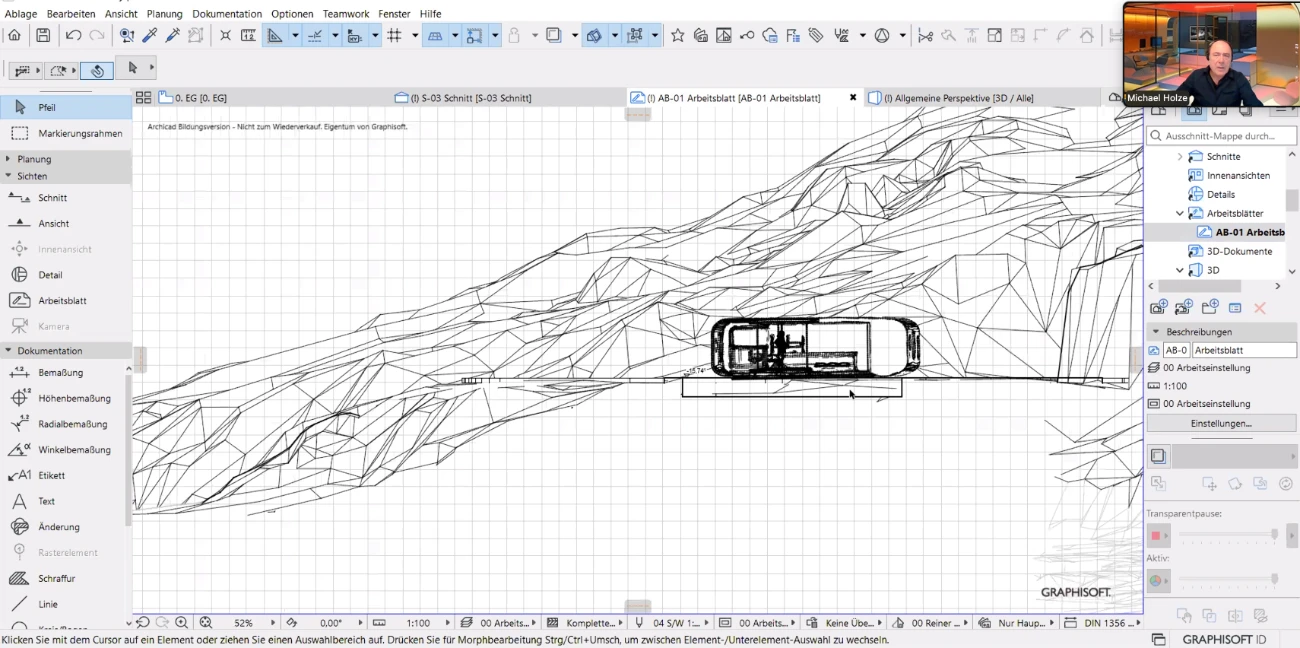Viewport: 1300px width, 648px height.
Task: Click the star favorites icon
Action: (677, 36)
